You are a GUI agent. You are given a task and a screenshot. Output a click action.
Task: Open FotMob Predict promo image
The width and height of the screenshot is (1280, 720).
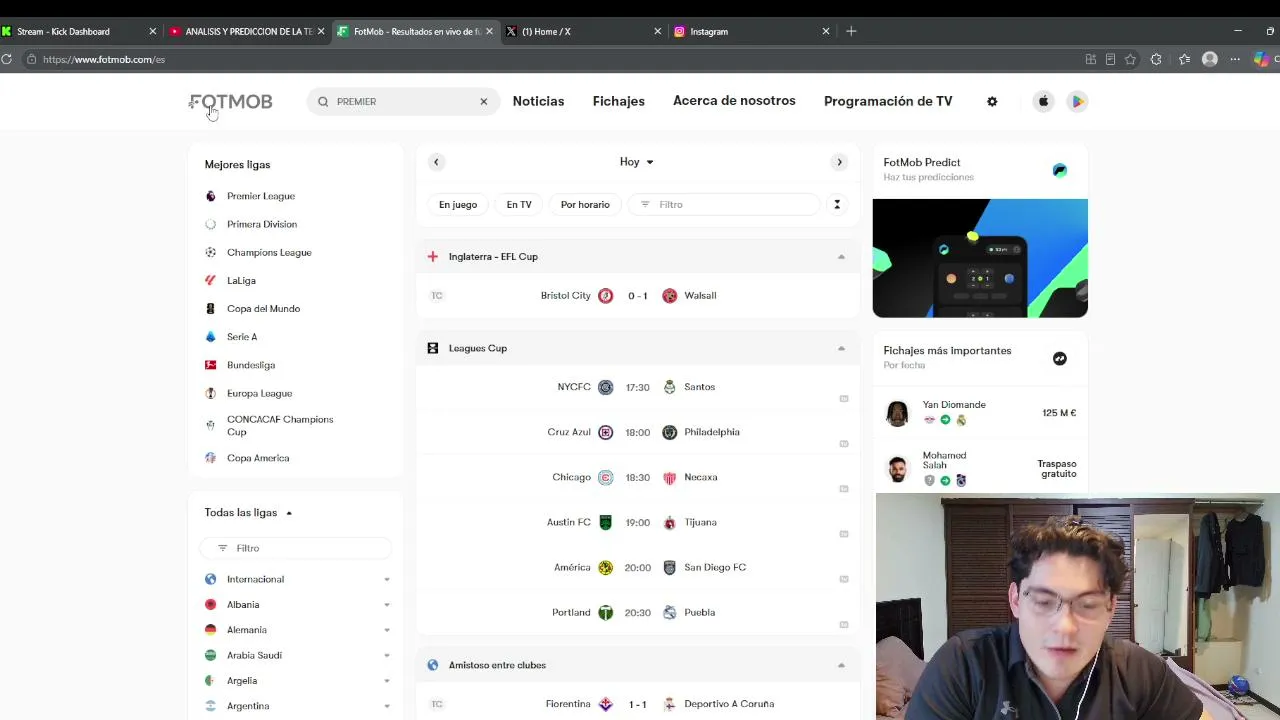(980, 258)
